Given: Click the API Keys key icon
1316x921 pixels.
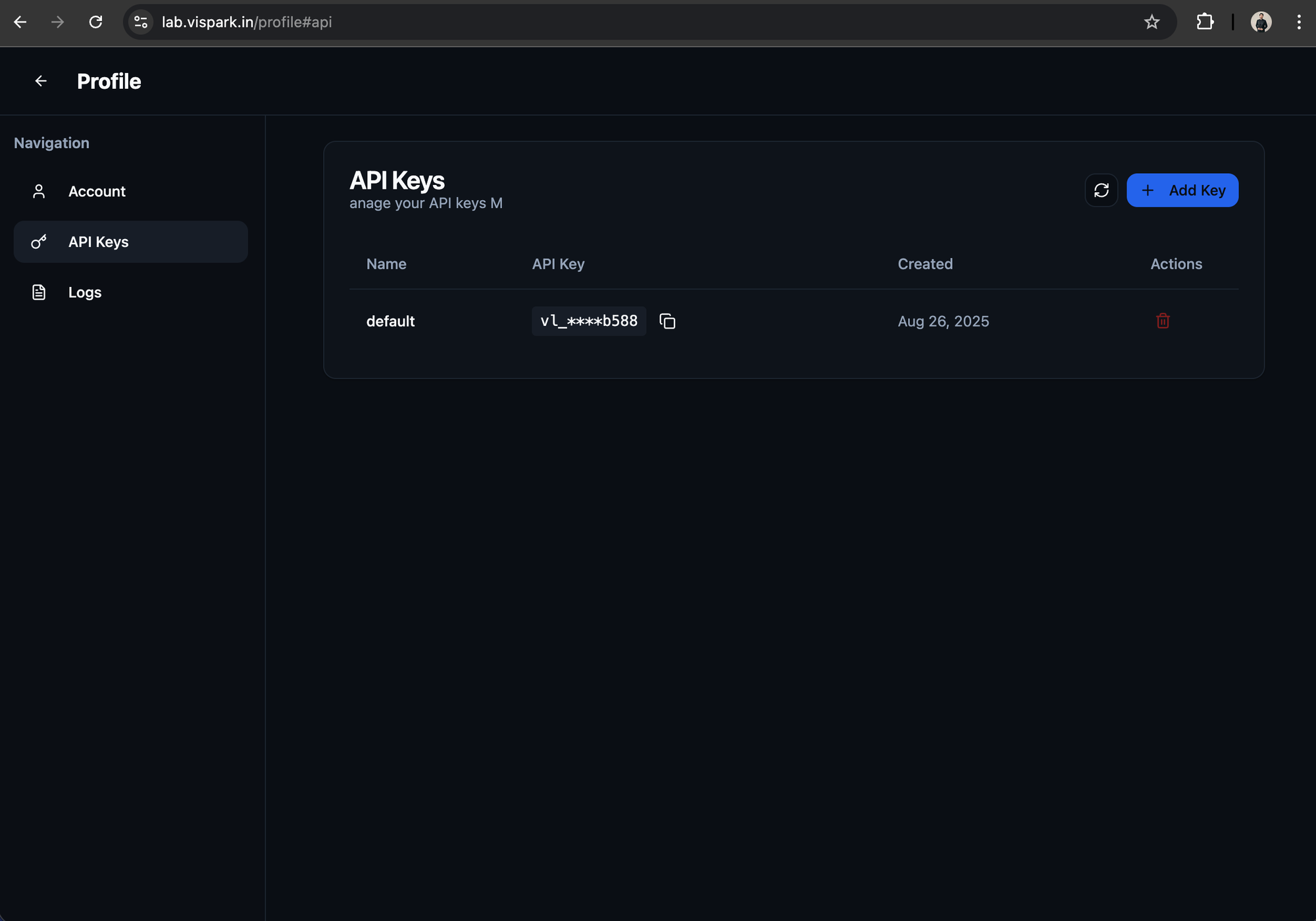Looking at the screenshot, I should coord(39,242).
